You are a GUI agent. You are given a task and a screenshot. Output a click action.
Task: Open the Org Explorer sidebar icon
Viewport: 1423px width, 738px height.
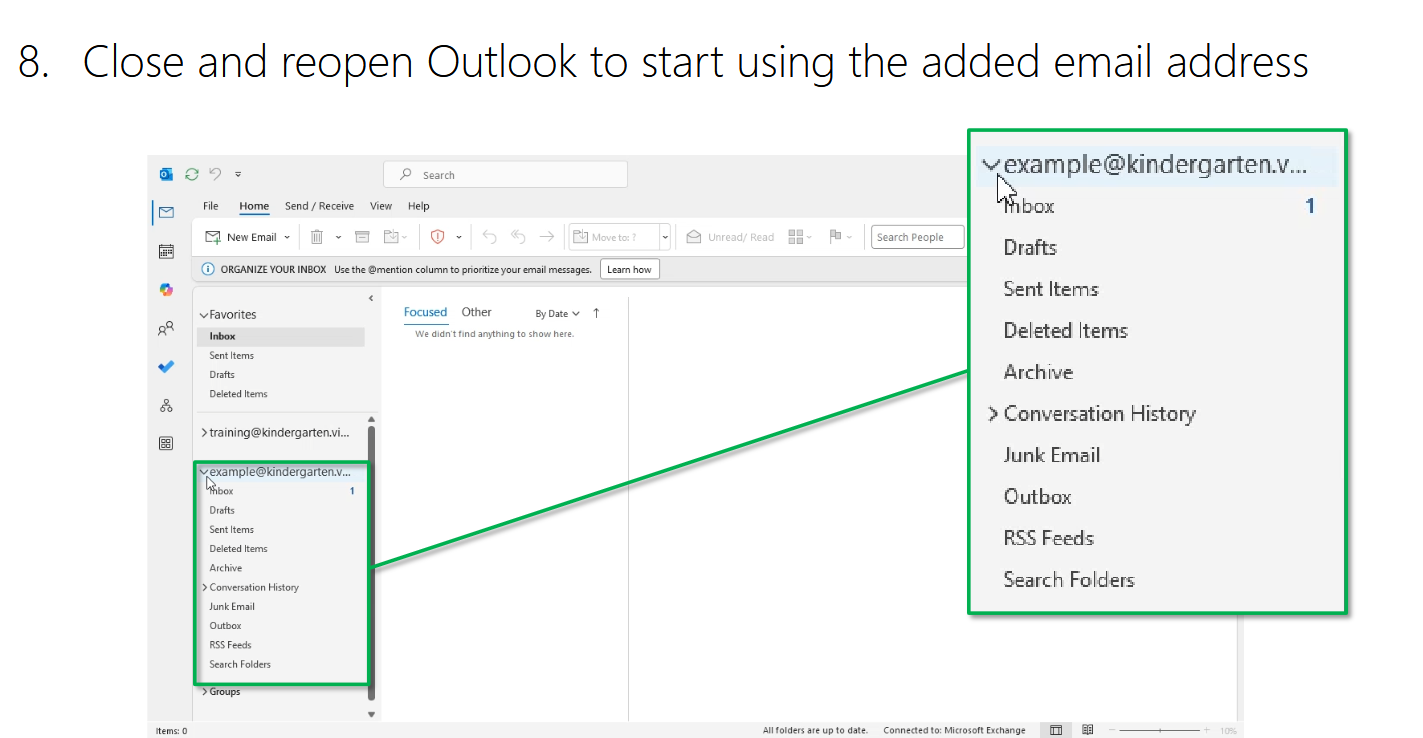click(x=166, y=405)
